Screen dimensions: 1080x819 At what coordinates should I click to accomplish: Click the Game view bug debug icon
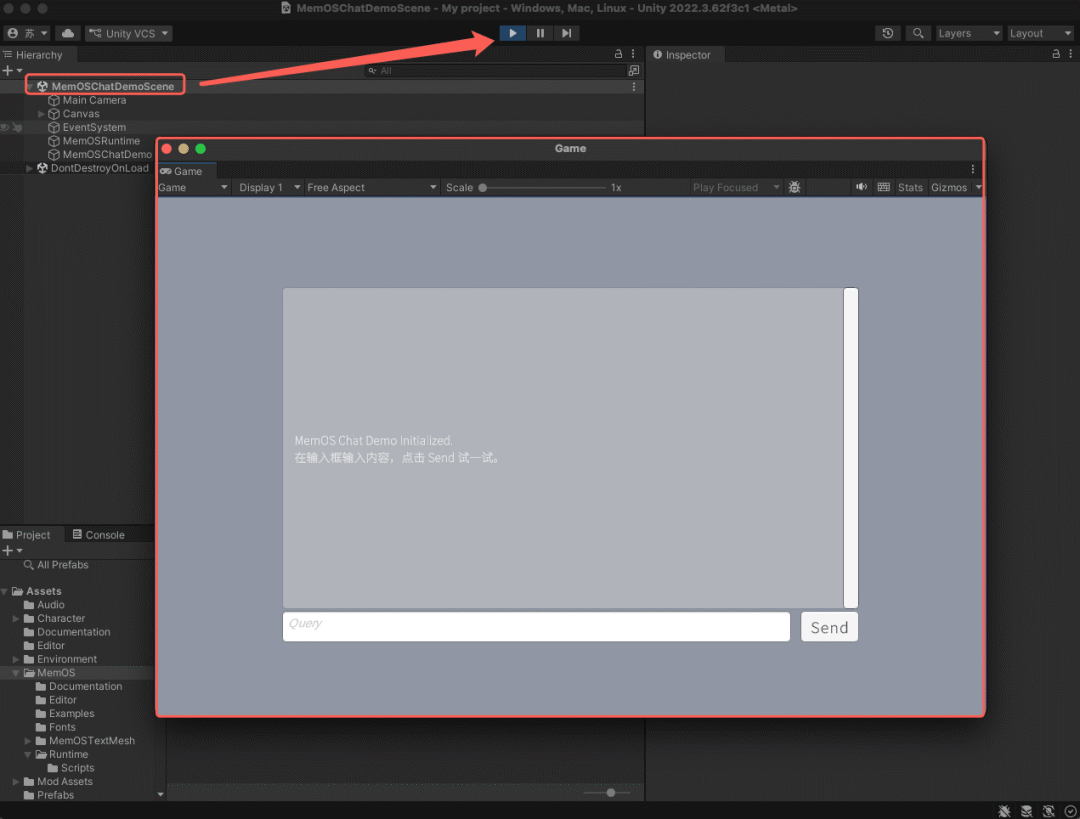point(794,187)
